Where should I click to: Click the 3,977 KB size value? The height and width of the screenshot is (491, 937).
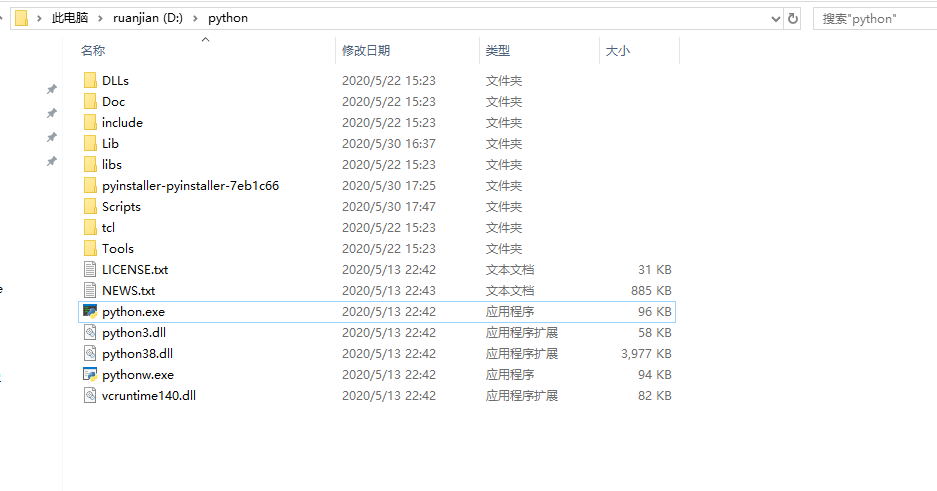[x=646, y=354]
